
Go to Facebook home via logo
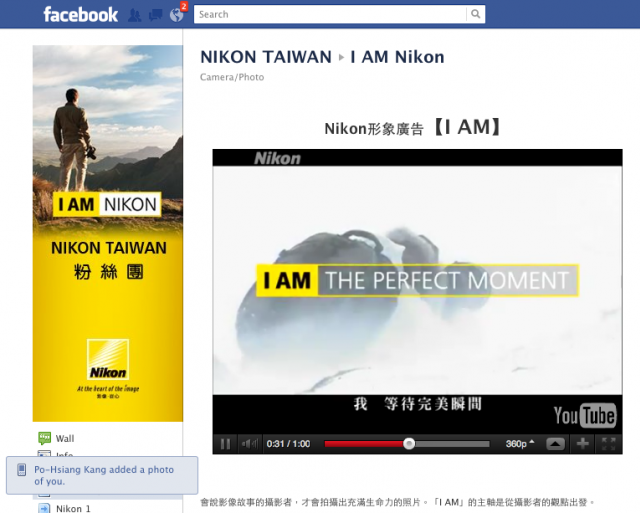click(81, 15)
